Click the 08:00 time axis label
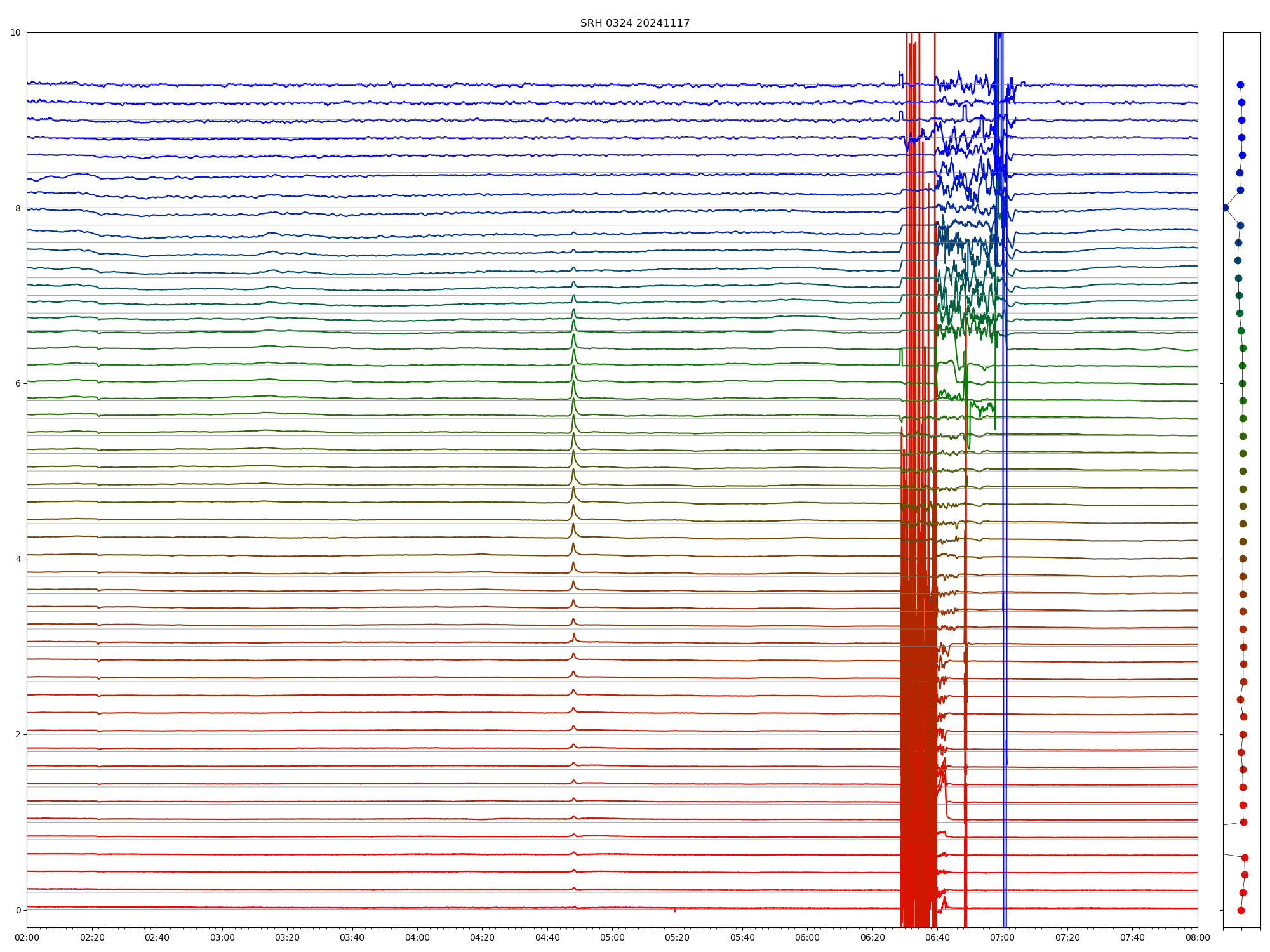The height and width of the screenshot is (952, 1270). tap(1198, 937)
